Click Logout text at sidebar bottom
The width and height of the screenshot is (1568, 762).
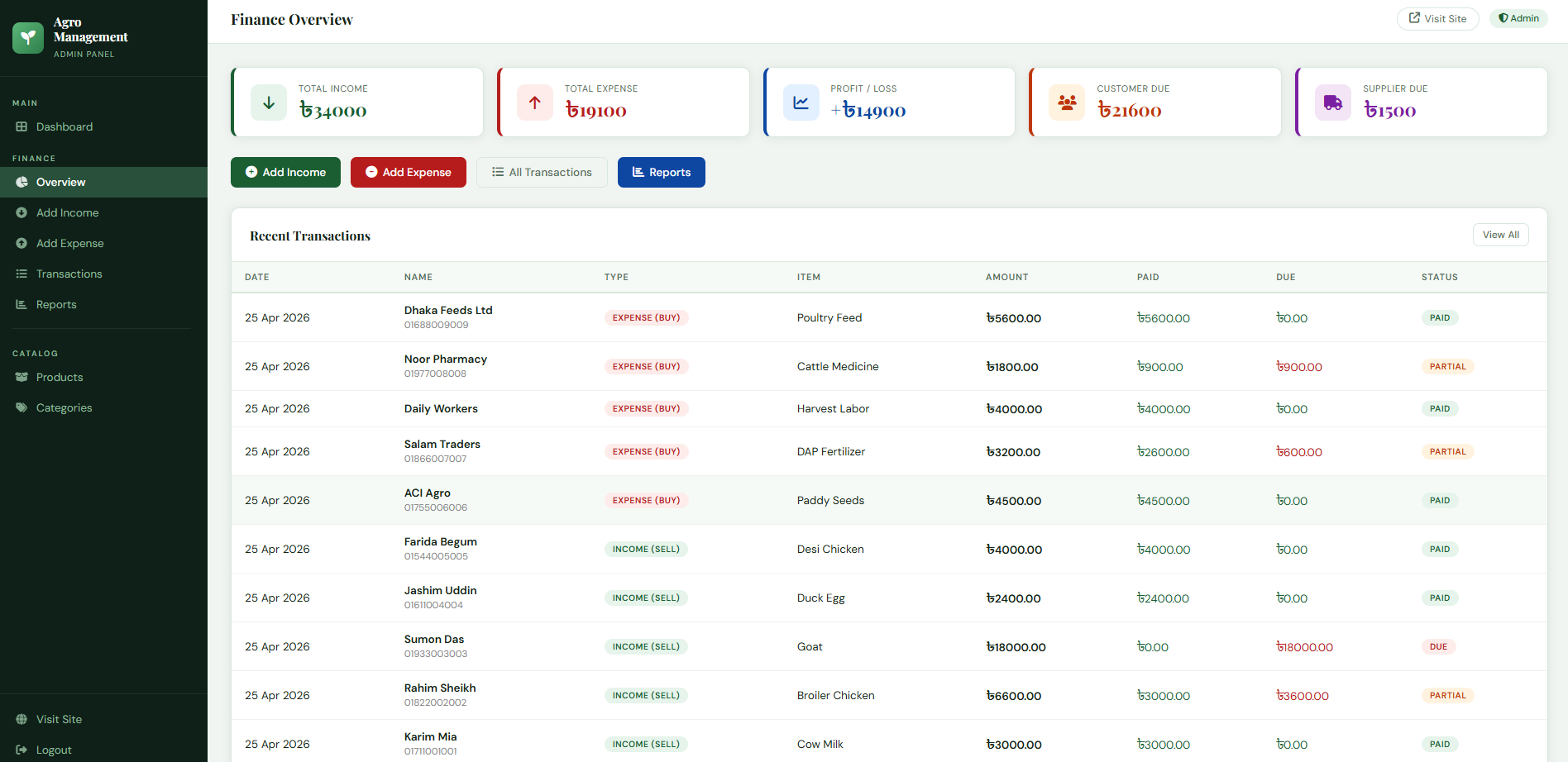coord(54,750)
